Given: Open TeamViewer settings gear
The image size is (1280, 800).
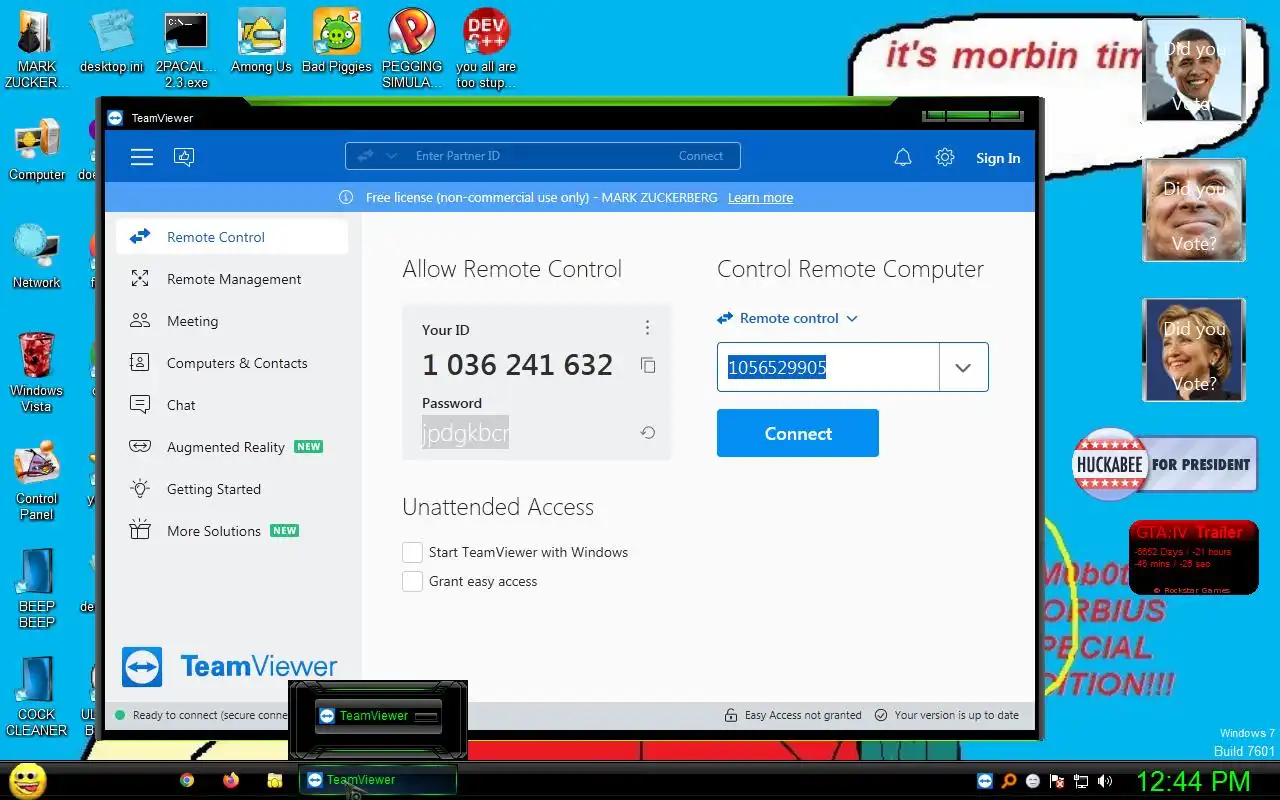Looking at the screenshot, I should tap(945, 157).
